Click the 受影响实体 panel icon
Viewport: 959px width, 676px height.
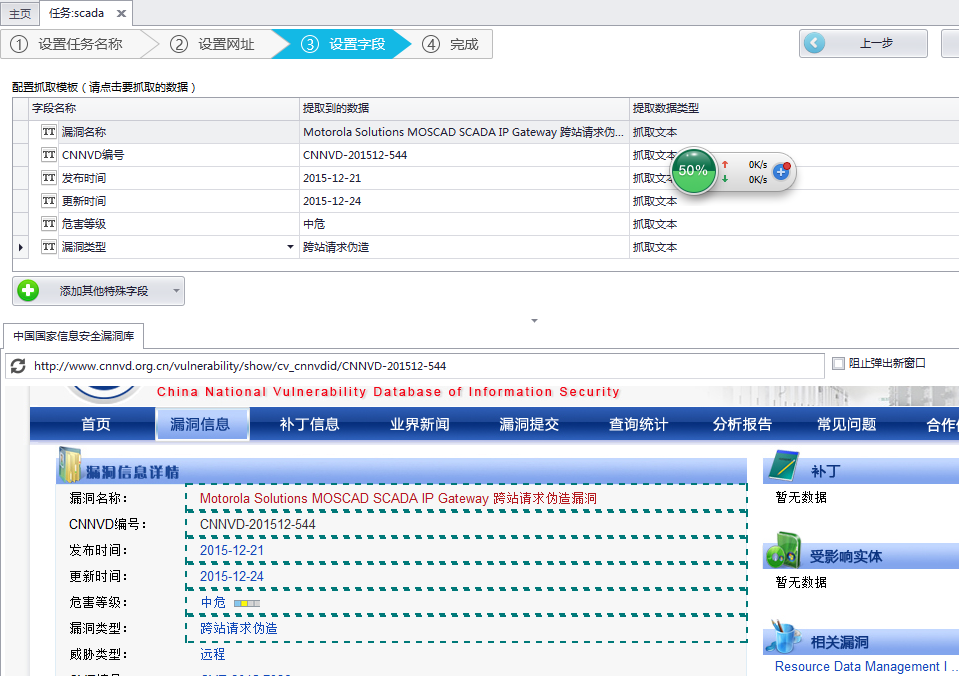(x=783, y=551)
